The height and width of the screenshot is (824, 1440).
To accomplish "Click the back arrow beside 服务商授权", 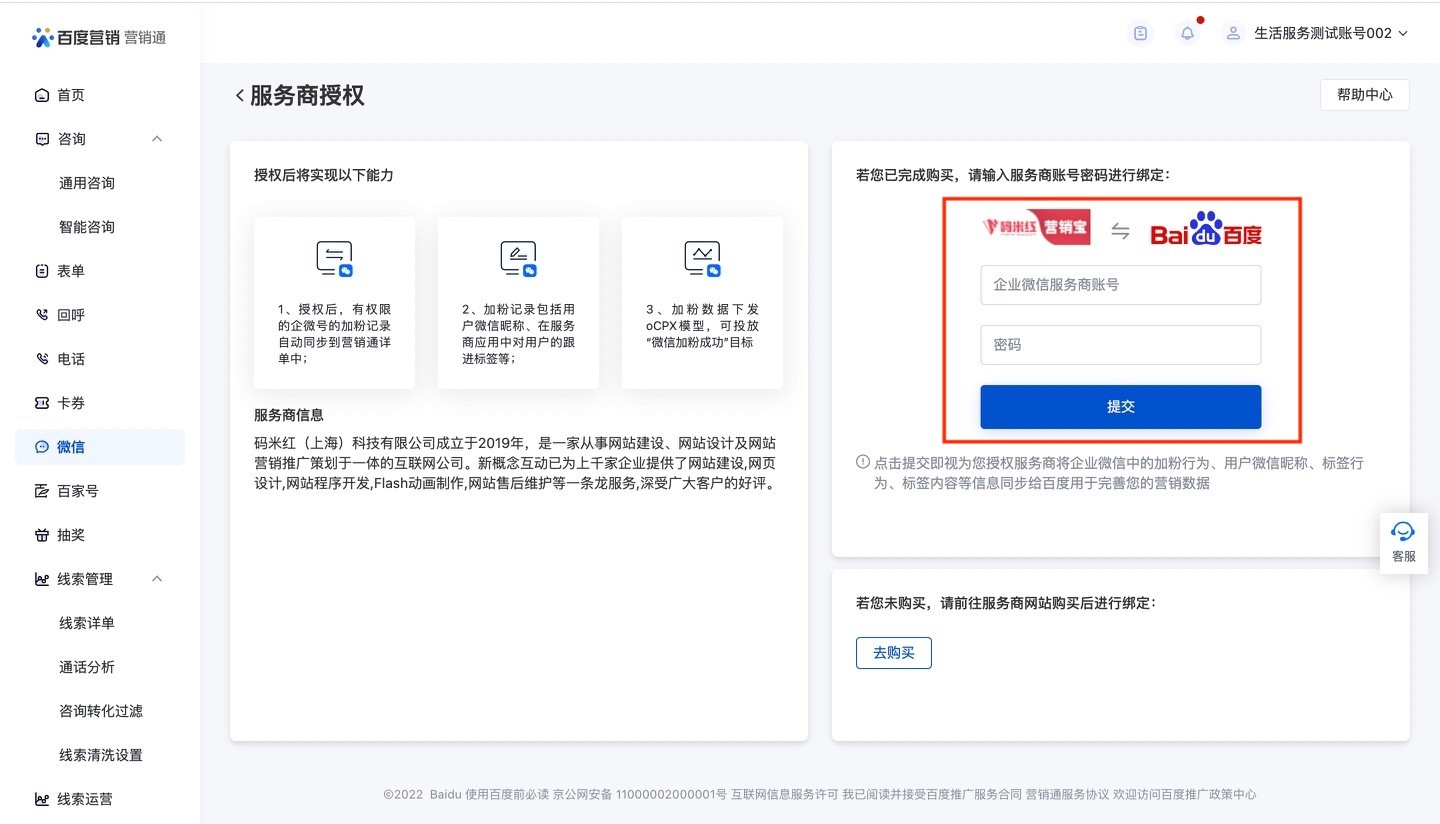I will pos(240,95).
